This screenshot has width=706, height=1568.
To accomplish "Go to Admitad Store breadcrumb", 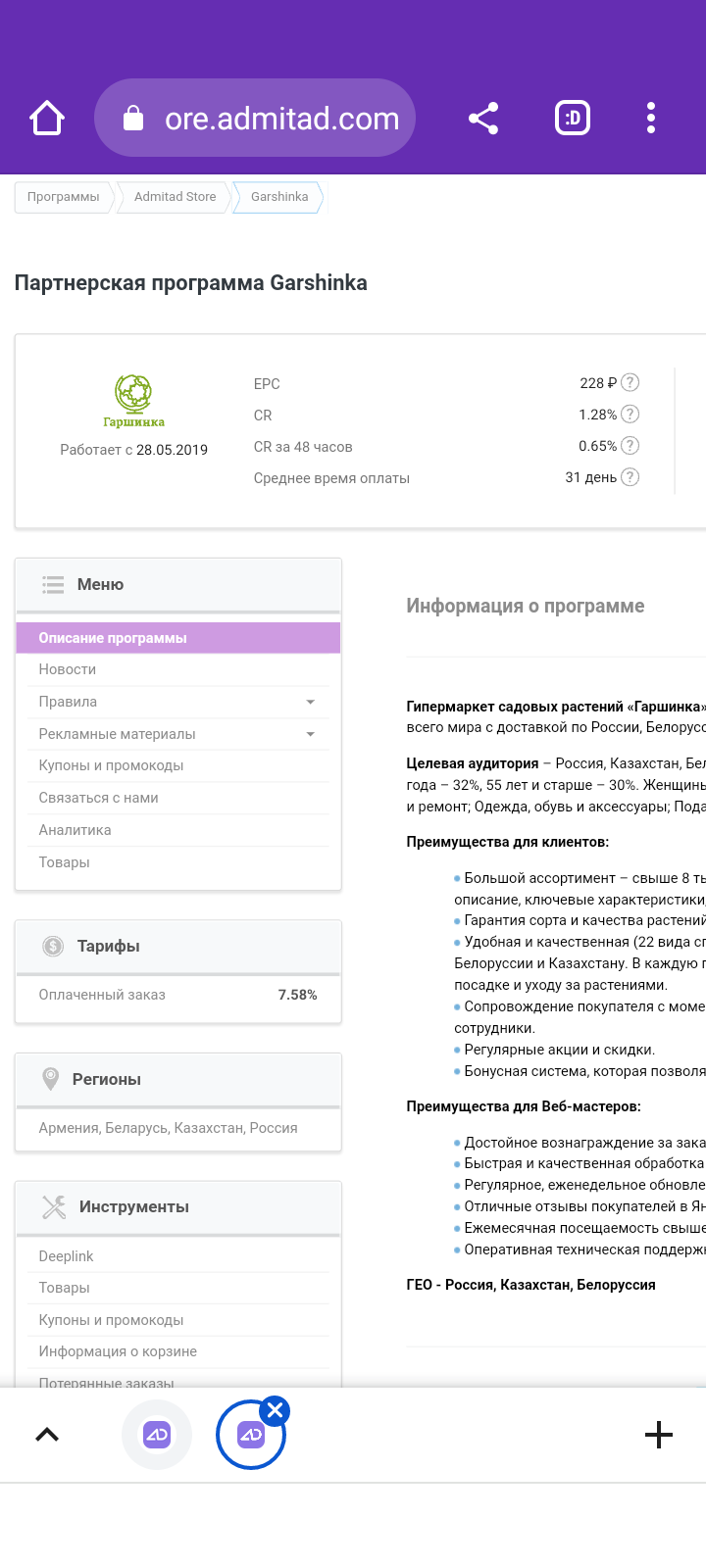I will pos(175,197).
